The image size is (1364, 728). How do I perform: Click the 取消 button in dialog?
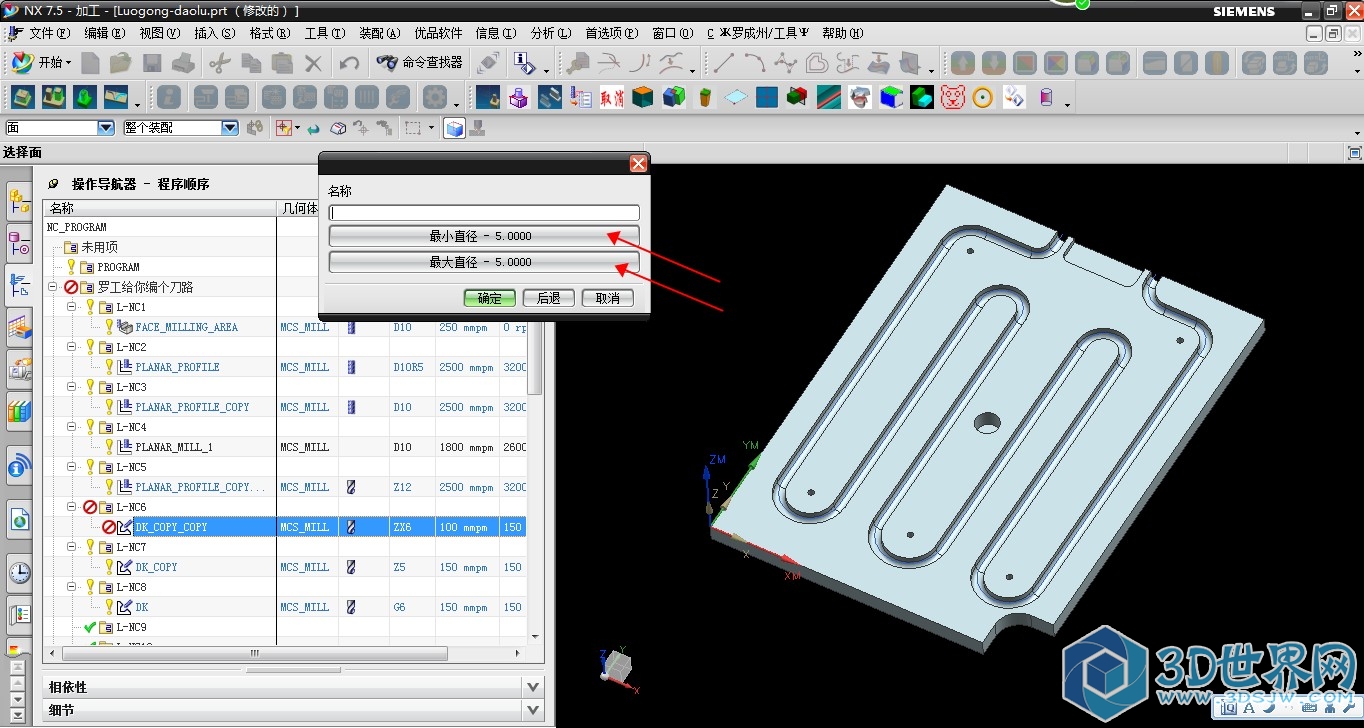608,298
